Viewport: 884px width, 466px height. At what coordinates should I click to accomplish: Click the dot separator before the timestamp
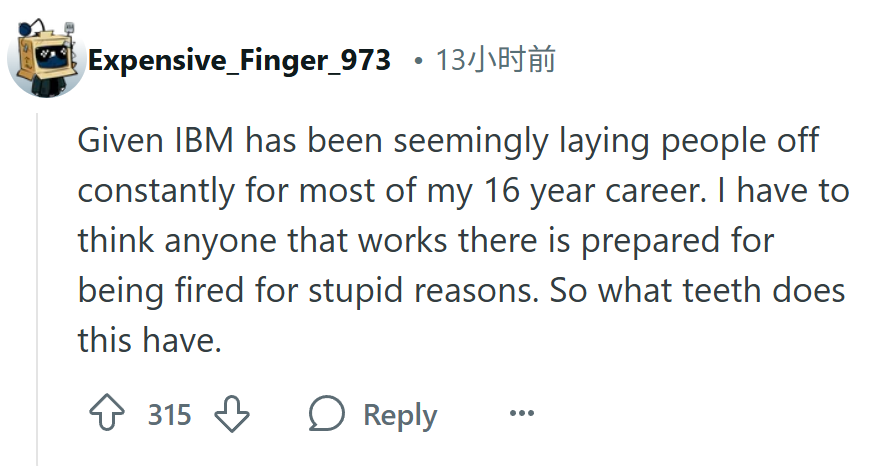(x=417, y=60)
